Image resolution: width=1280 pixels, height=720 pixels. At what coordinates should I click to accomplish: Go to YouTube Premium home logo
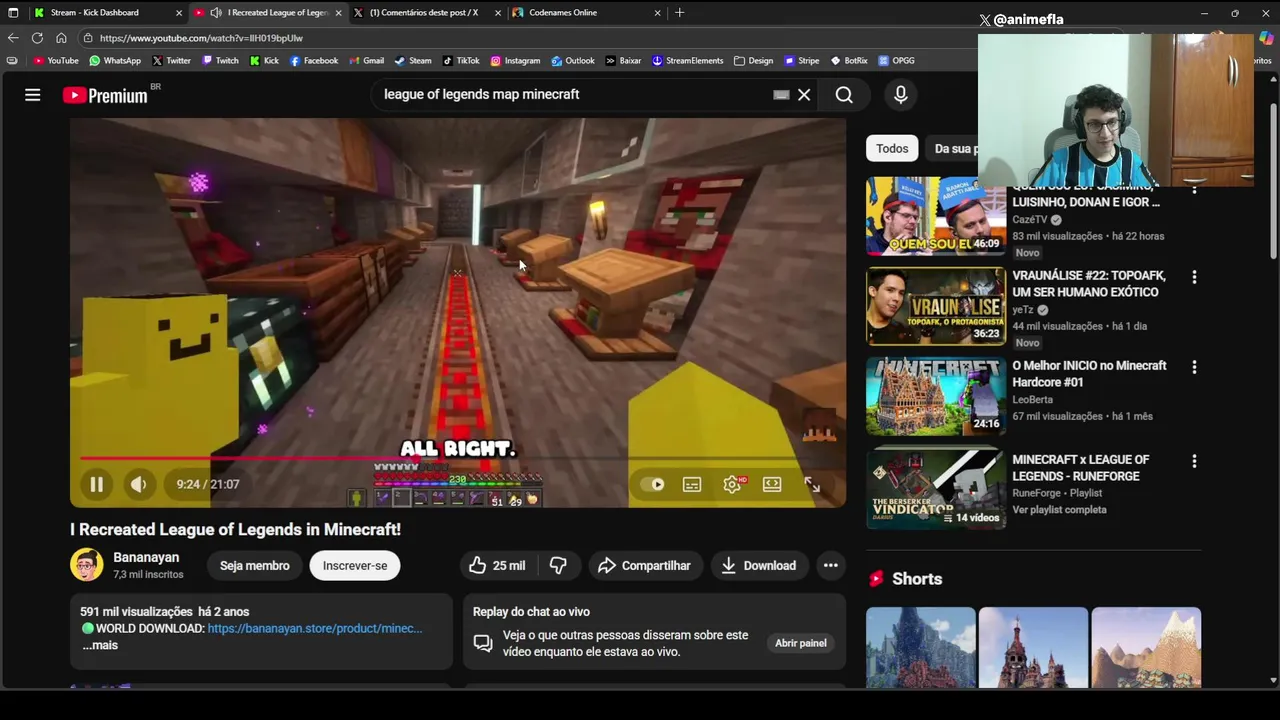point(105,95)
